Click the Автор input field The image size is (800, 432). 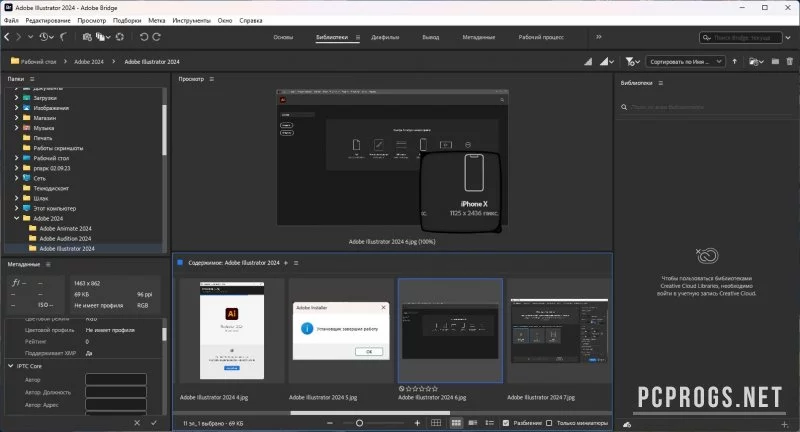pos(116,379)
